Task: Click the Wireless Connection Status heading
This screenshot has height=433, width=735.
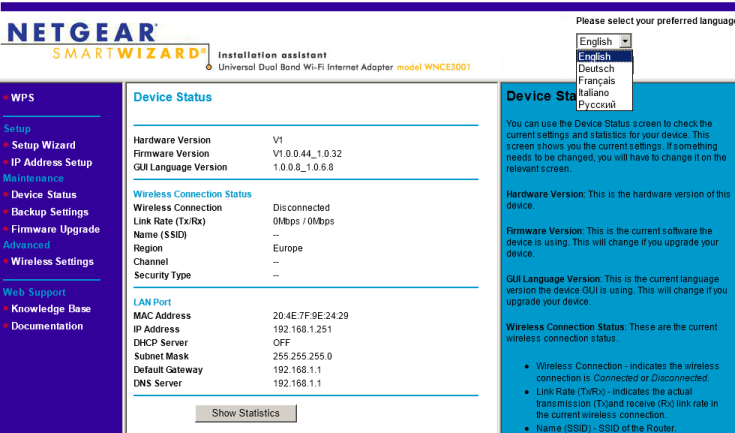Action: pos(192,194)
